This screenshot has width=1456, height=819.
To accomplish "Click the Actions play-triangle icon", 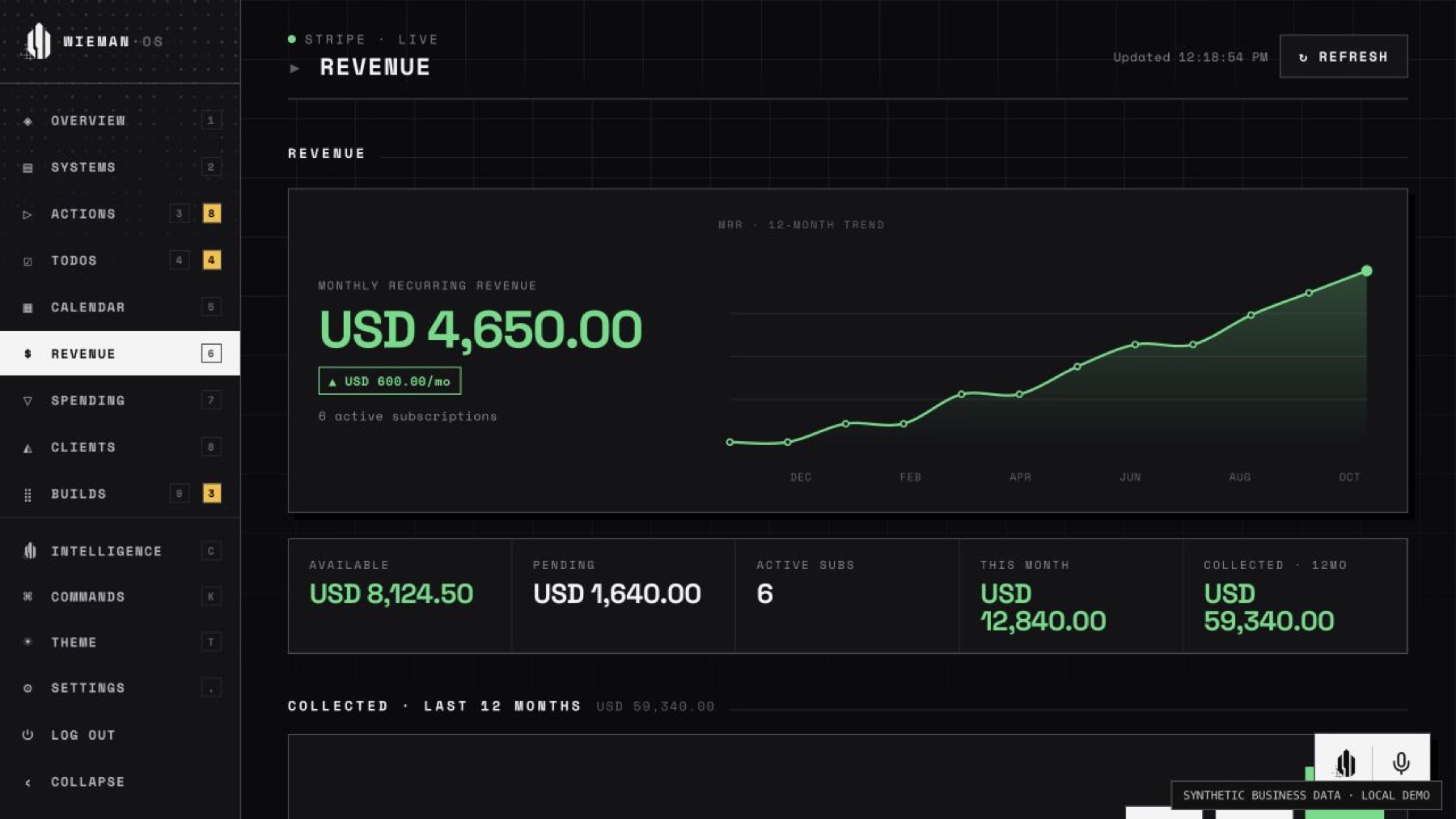I will click(28, 214).
